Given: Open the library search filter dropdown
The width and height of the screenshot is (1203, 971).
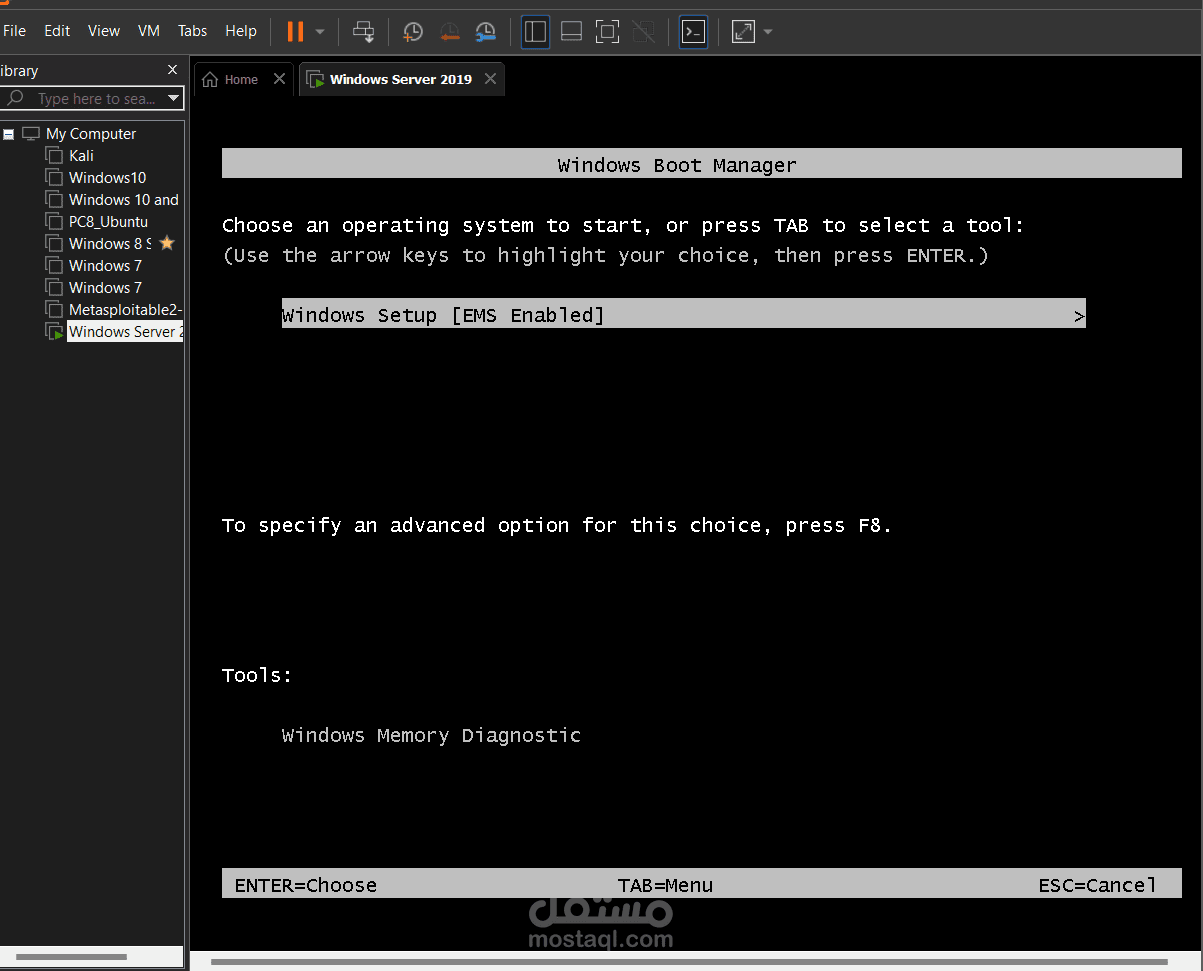Looking at the screenshot, I should tap(174, 98).
